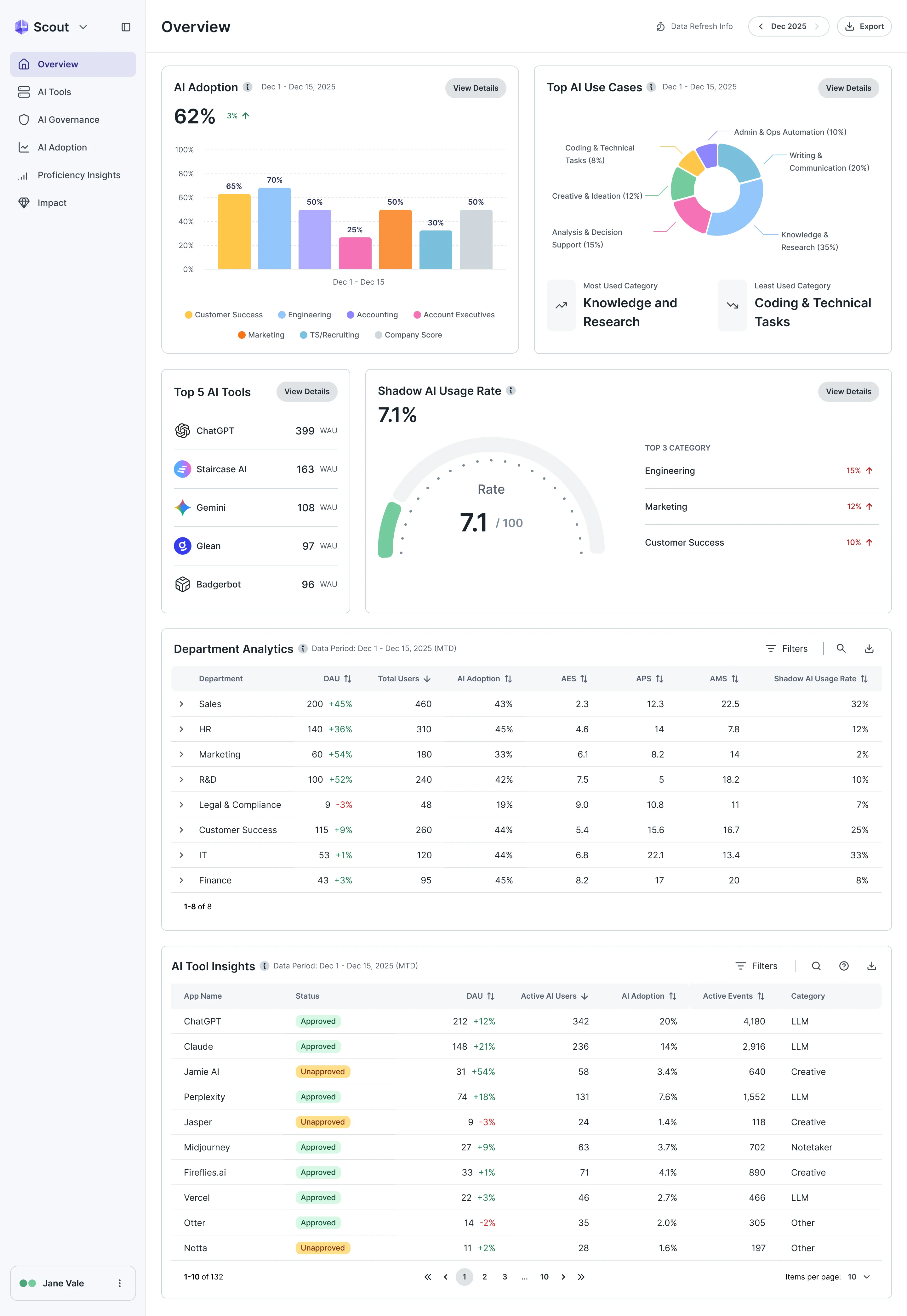The height and width of the screenshot is (1316, 907).
Task: Expand the Finance department row
Action: click(181, 880)
